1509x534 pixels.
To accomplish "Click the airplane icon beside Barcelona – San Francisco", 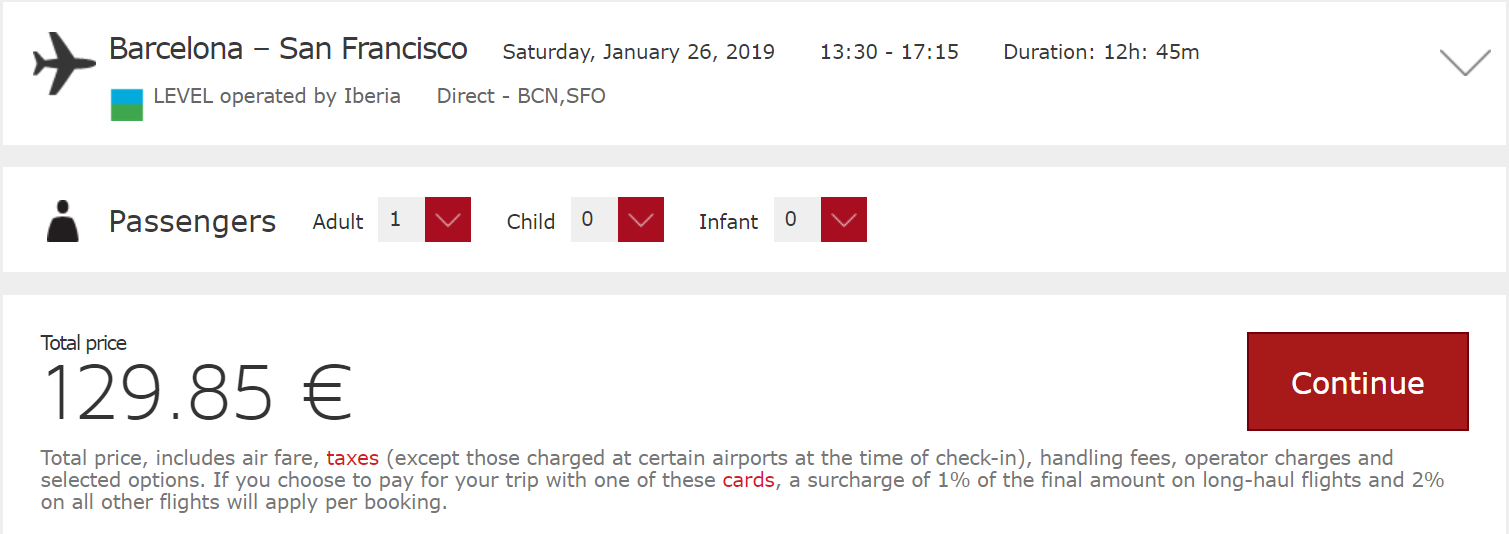I will (x=65, y=62).
